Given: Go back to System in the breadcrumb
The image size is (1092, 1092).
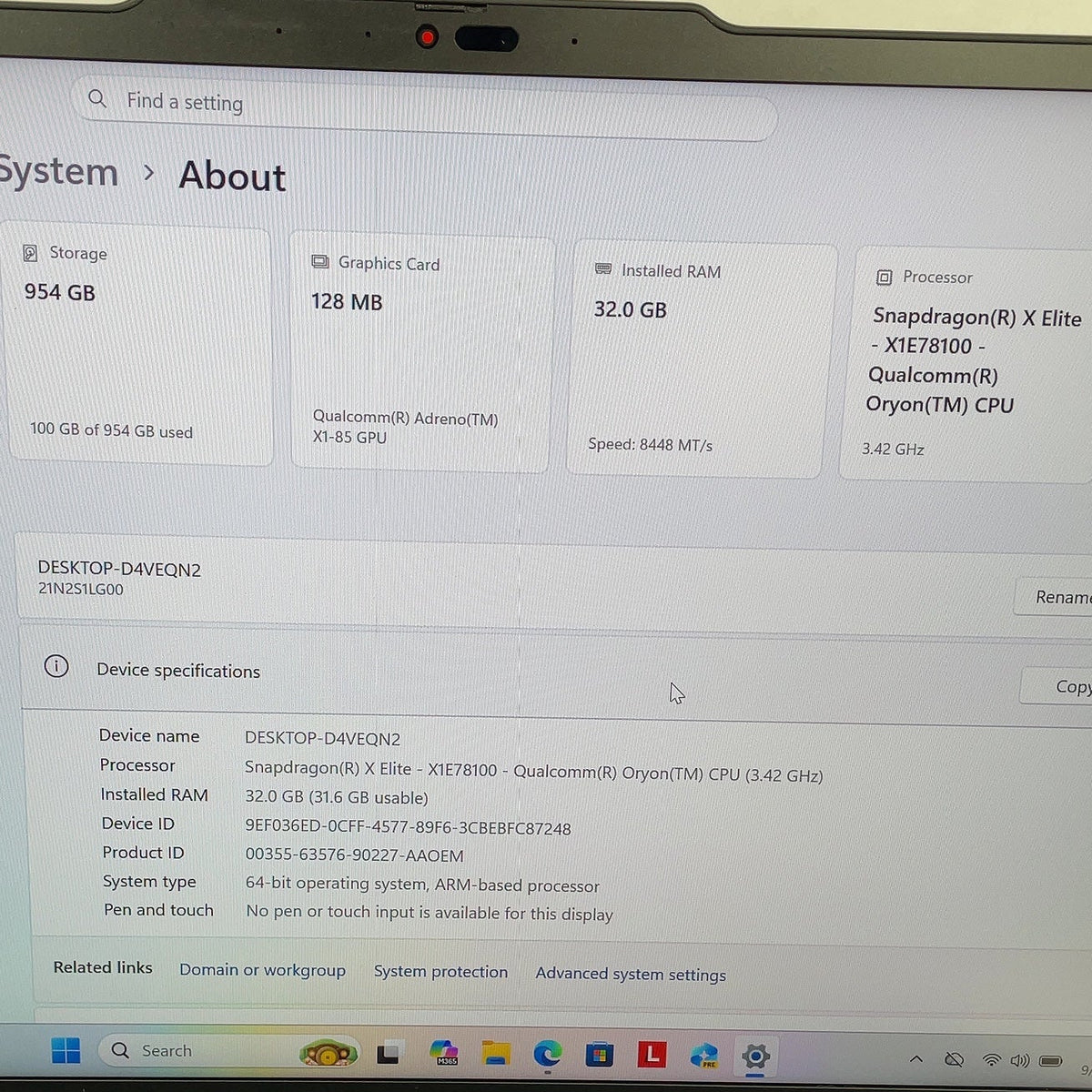Looking at the screenshot, I should [57, 172].
